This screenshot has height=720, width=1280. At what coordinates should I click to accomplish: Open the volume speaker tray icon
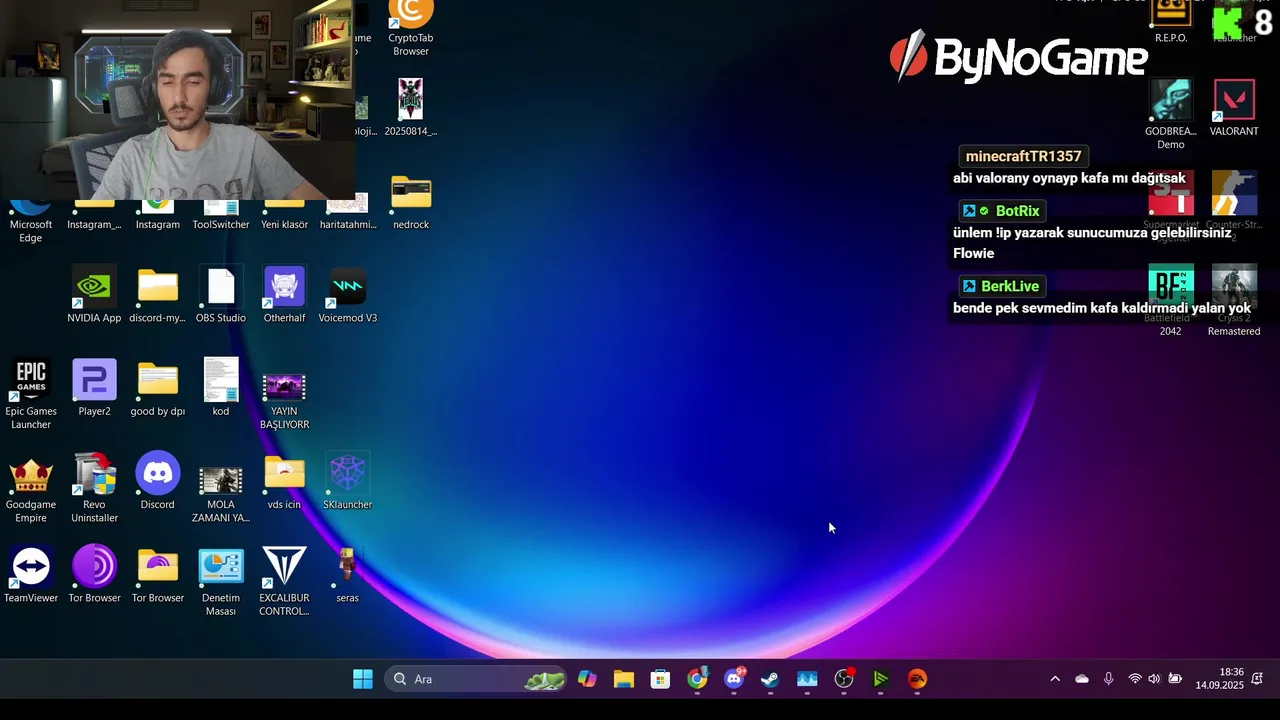tap(1154, 679)
